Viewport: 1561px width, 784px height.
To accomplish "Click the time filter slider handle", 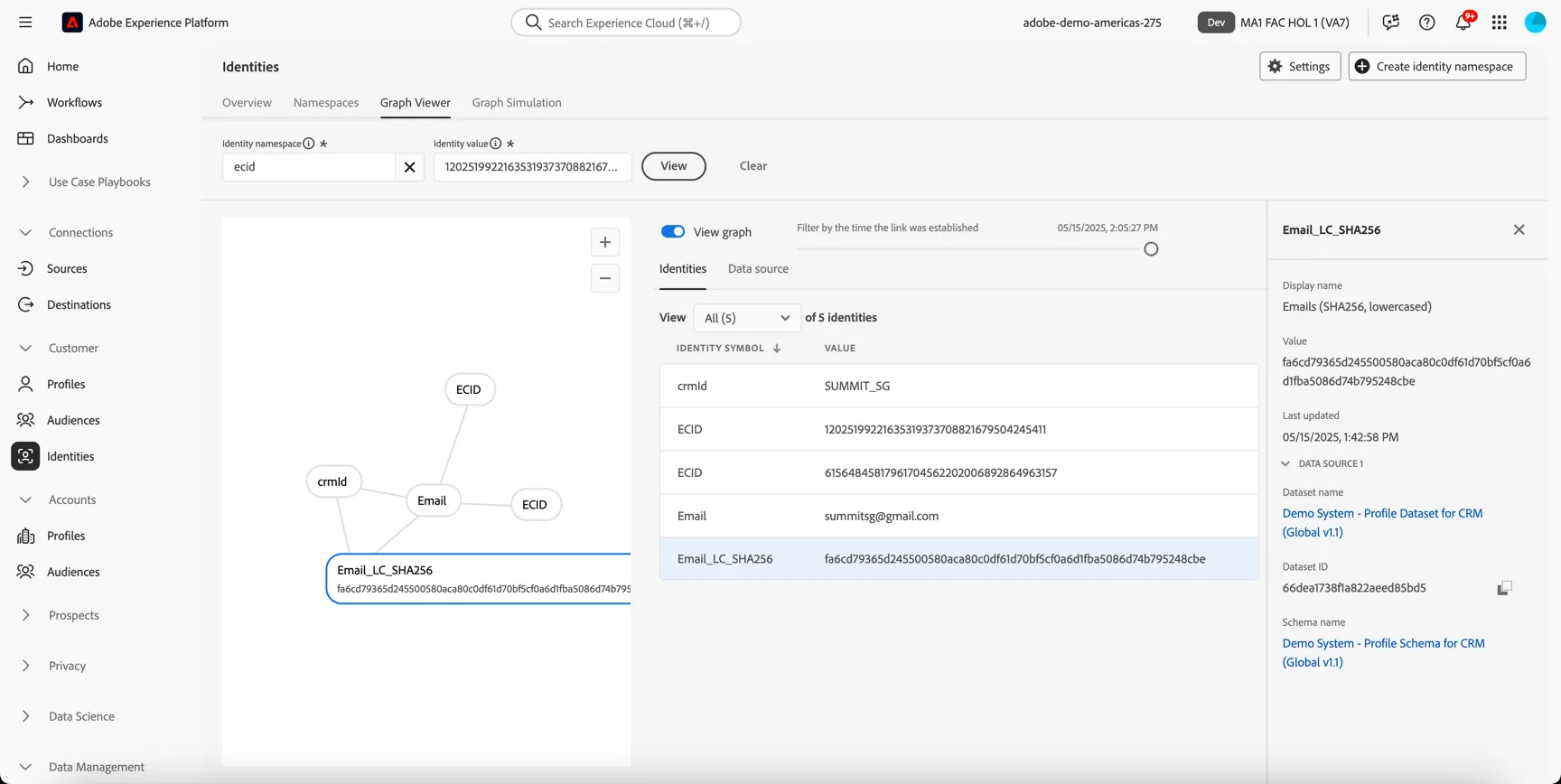I will [x=1151, y=249].
